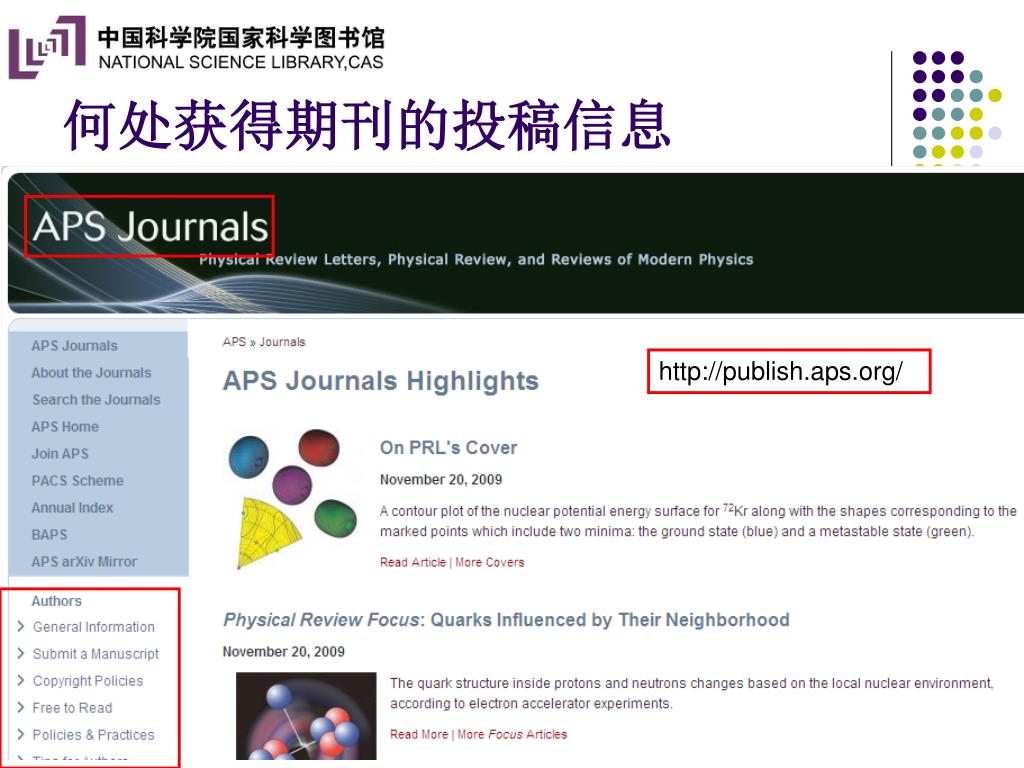Expand the Policies & Practices chevron
1024x768 pixels.
21,734
